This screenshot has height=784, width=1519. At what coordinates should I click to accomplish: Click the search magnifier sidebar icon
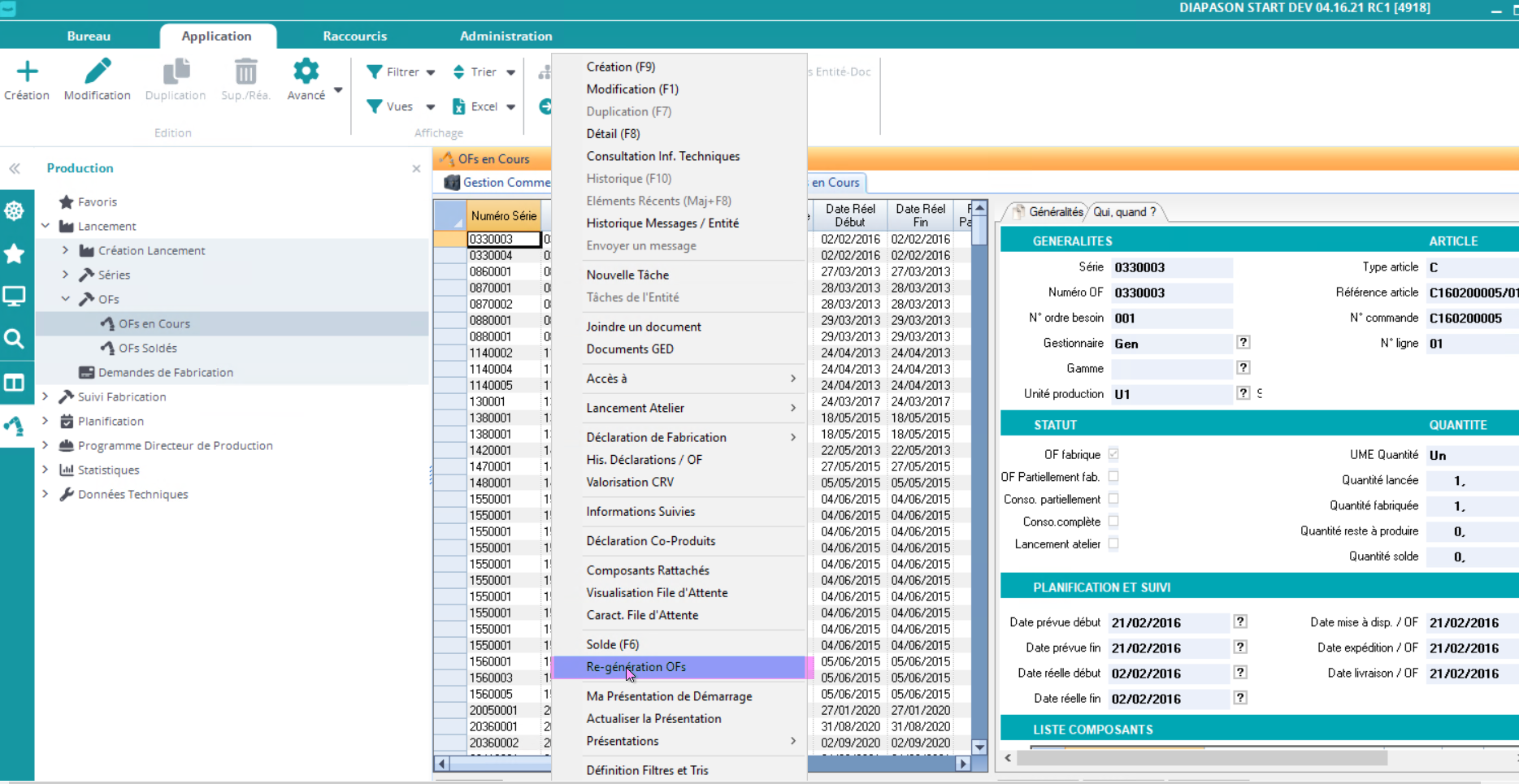14,339
